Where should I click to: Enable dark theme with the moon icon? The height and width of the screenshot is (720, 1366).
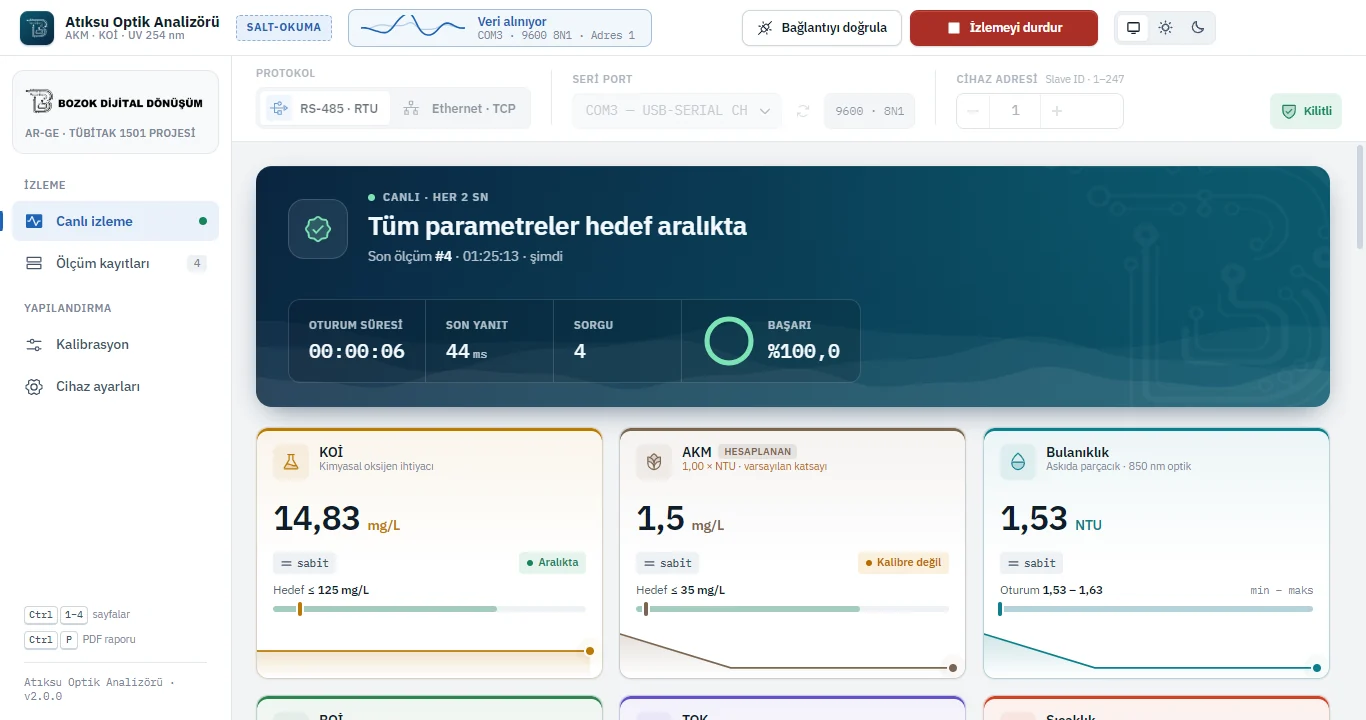[x=1198, y=28]
